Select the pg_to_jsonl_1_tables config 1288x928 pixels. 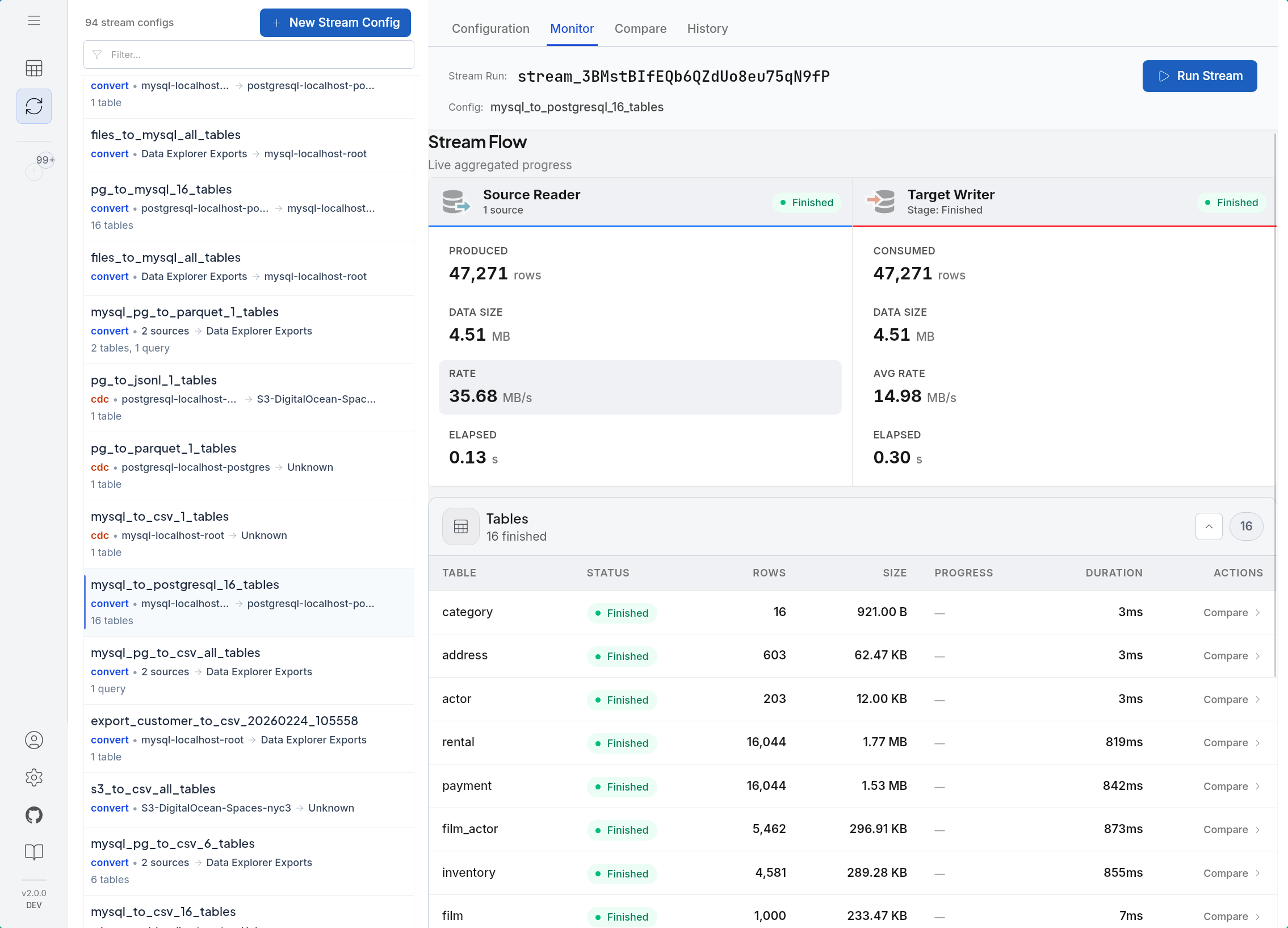249,398
